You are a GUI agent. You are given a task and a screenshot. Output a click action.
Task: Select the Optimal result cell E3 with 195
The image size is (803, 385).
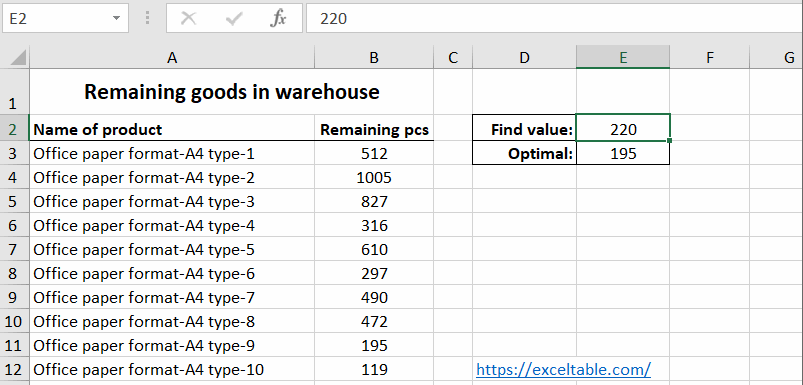[x=623, y=153]
